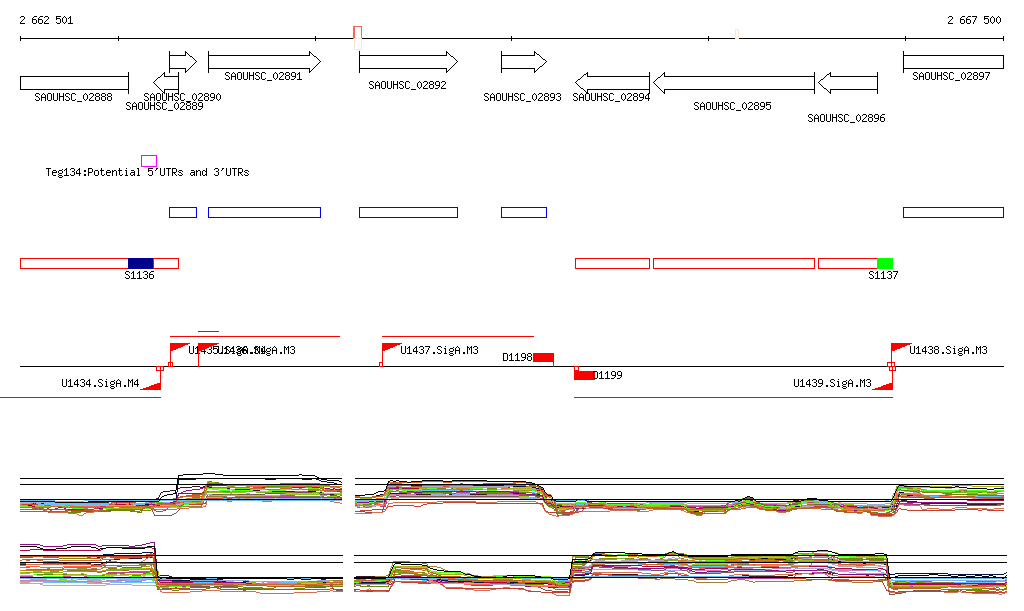Click the S1137 label
Screen dimensions: 1024x611
883,275
